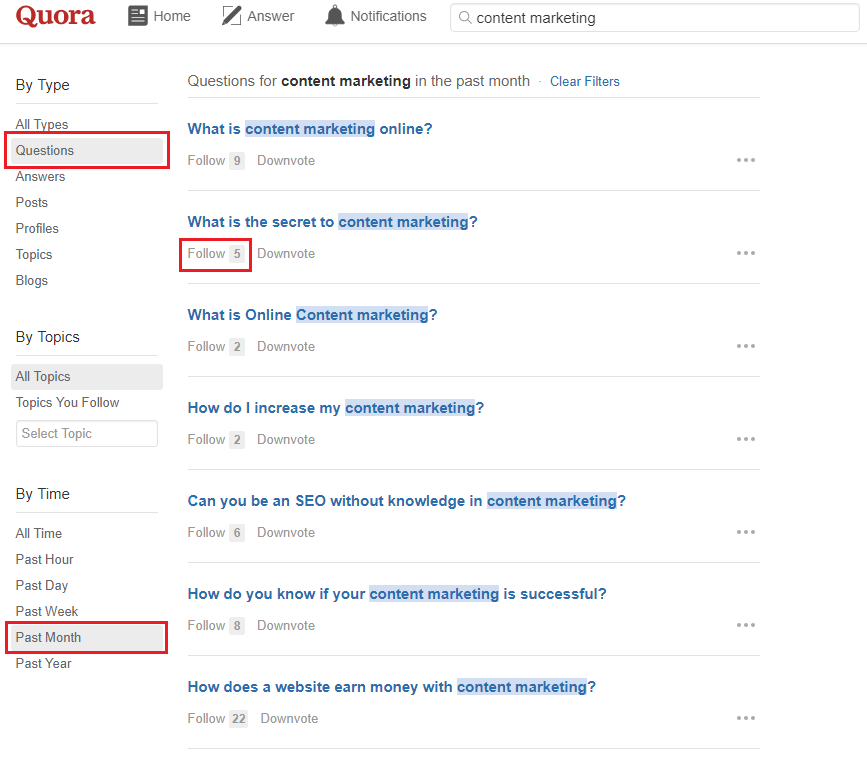The height and width of the screenshot is (757, 867).
Task: Click the Quora logo
Action: click(x=55, y=15)
